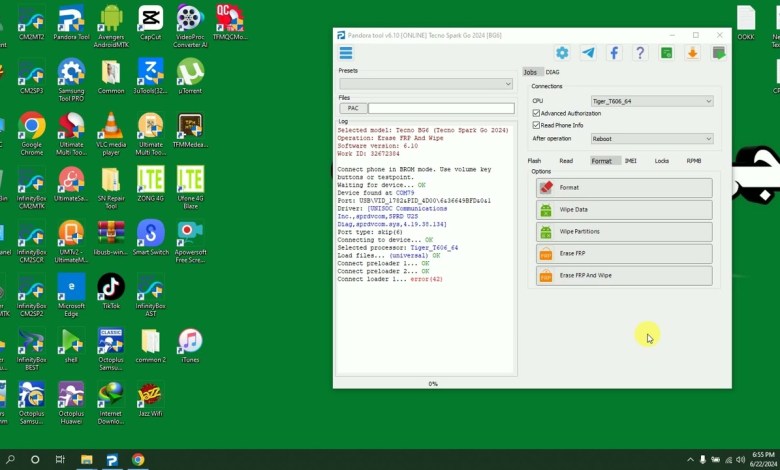Open TikTok desktop icon
780x470 pixels.
coord(111,291)
